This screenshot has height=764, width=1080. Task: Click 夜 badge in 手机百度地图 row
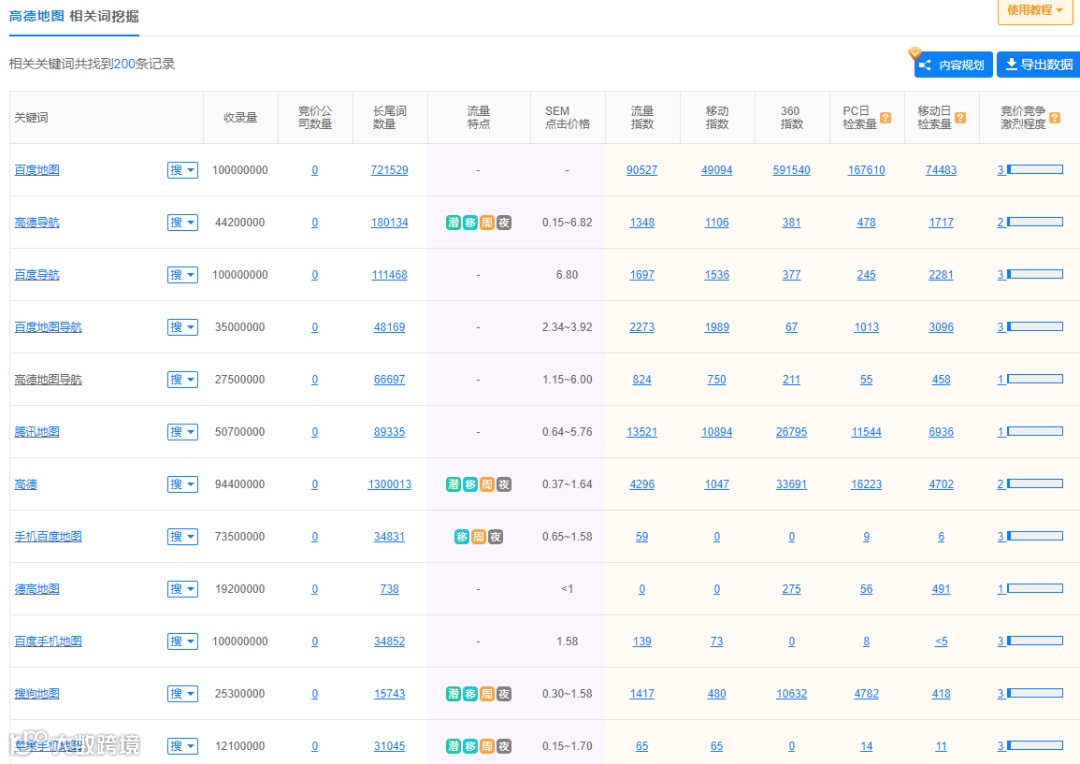[495, 537]
